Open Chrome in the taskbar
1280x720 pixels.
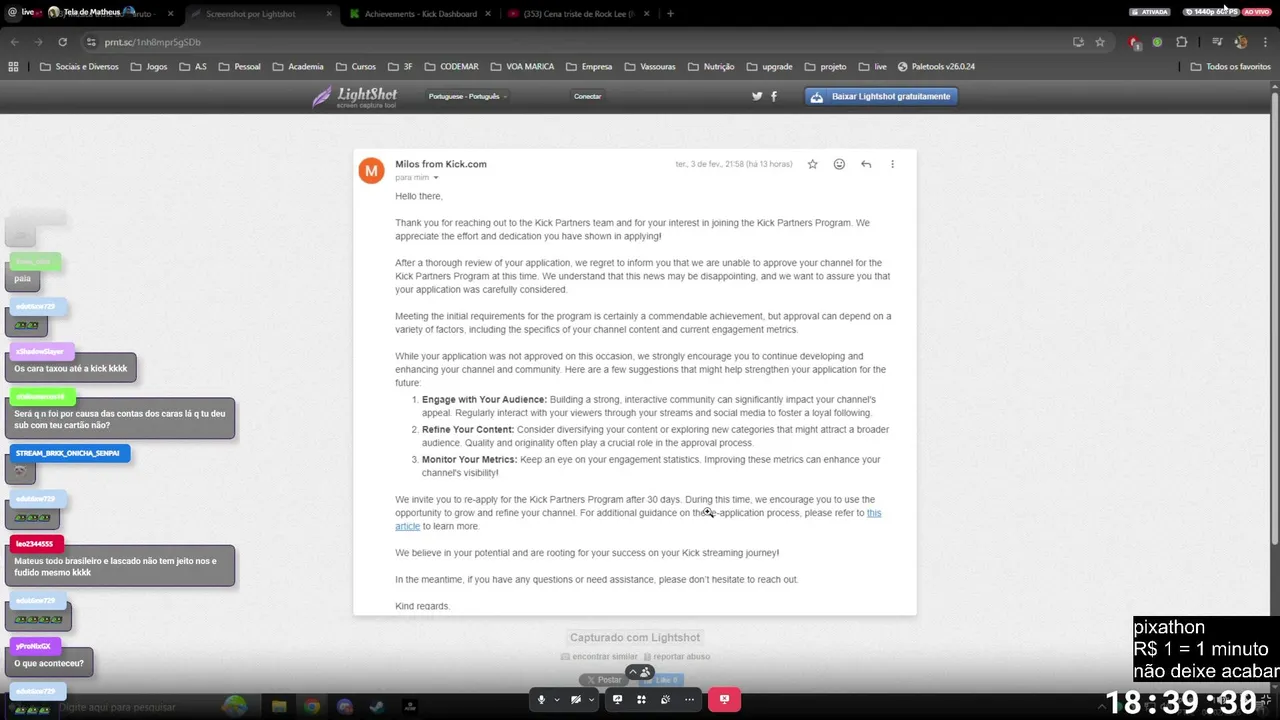(x=312, y=706)
